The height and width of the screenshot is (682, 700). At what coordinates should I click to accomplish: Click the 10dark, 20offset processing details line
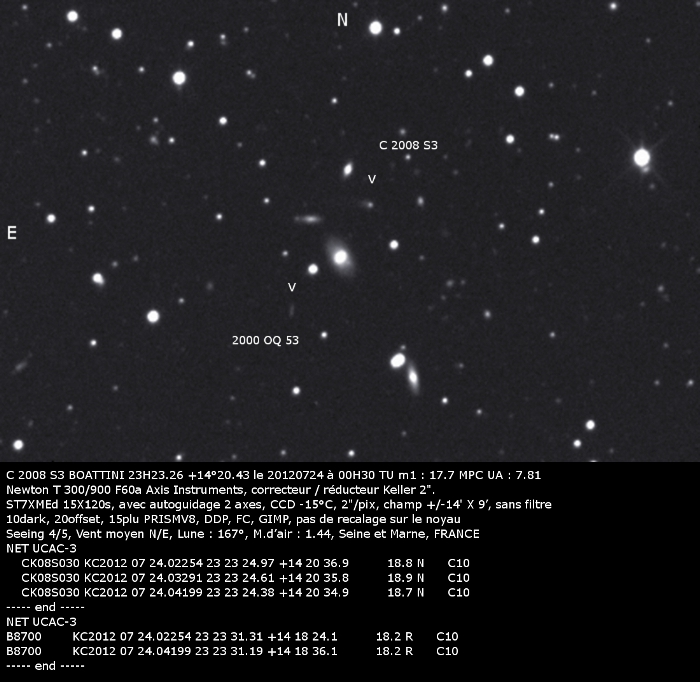coord(232,519)
